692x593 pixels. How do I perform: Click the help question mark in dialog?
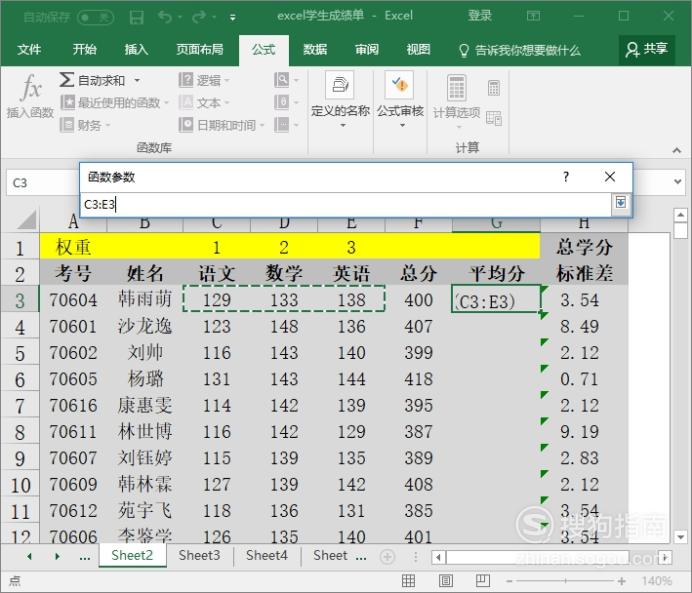coord(566,177)
